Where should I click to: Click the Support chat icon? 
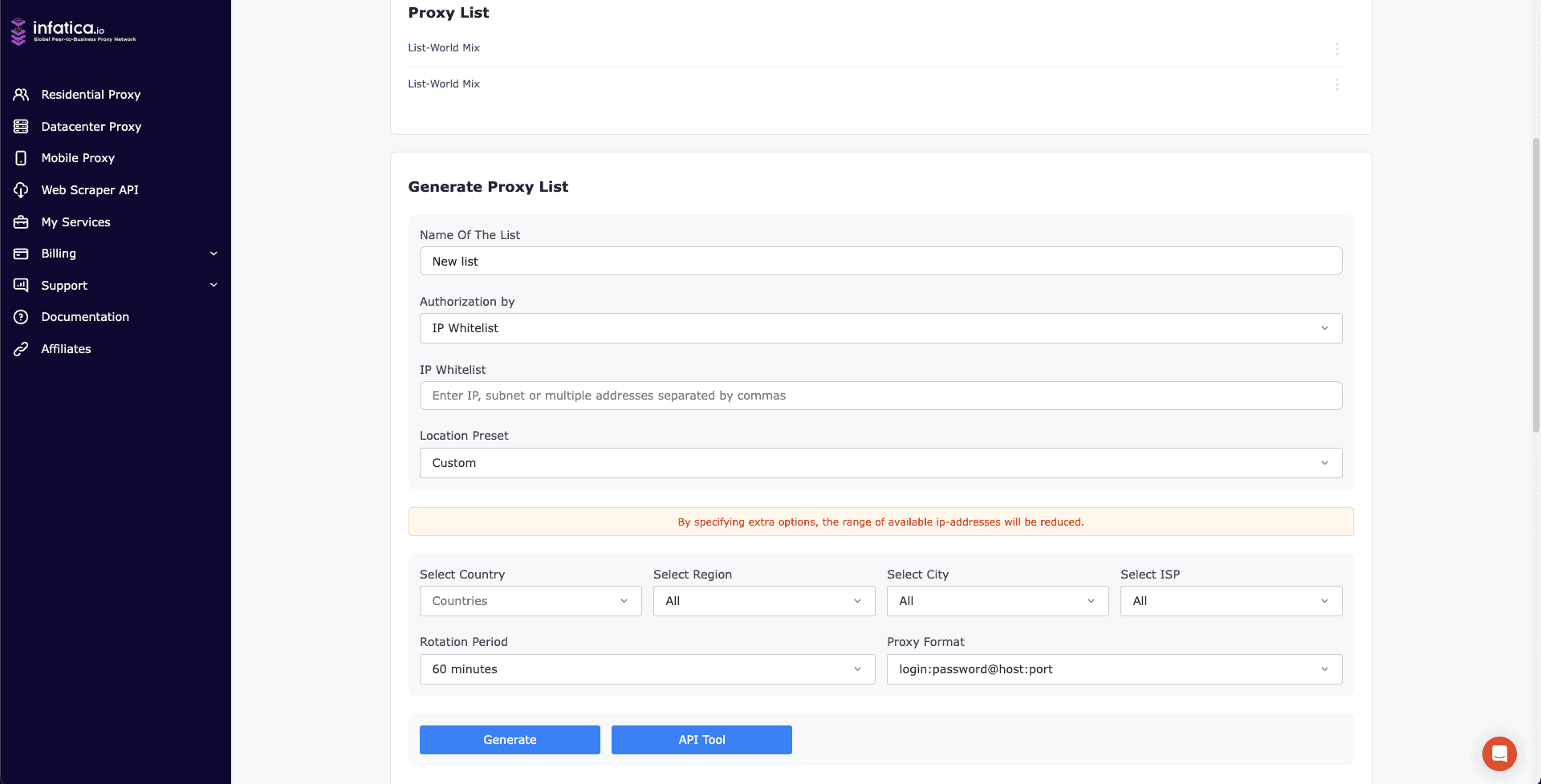coord(21,286)
